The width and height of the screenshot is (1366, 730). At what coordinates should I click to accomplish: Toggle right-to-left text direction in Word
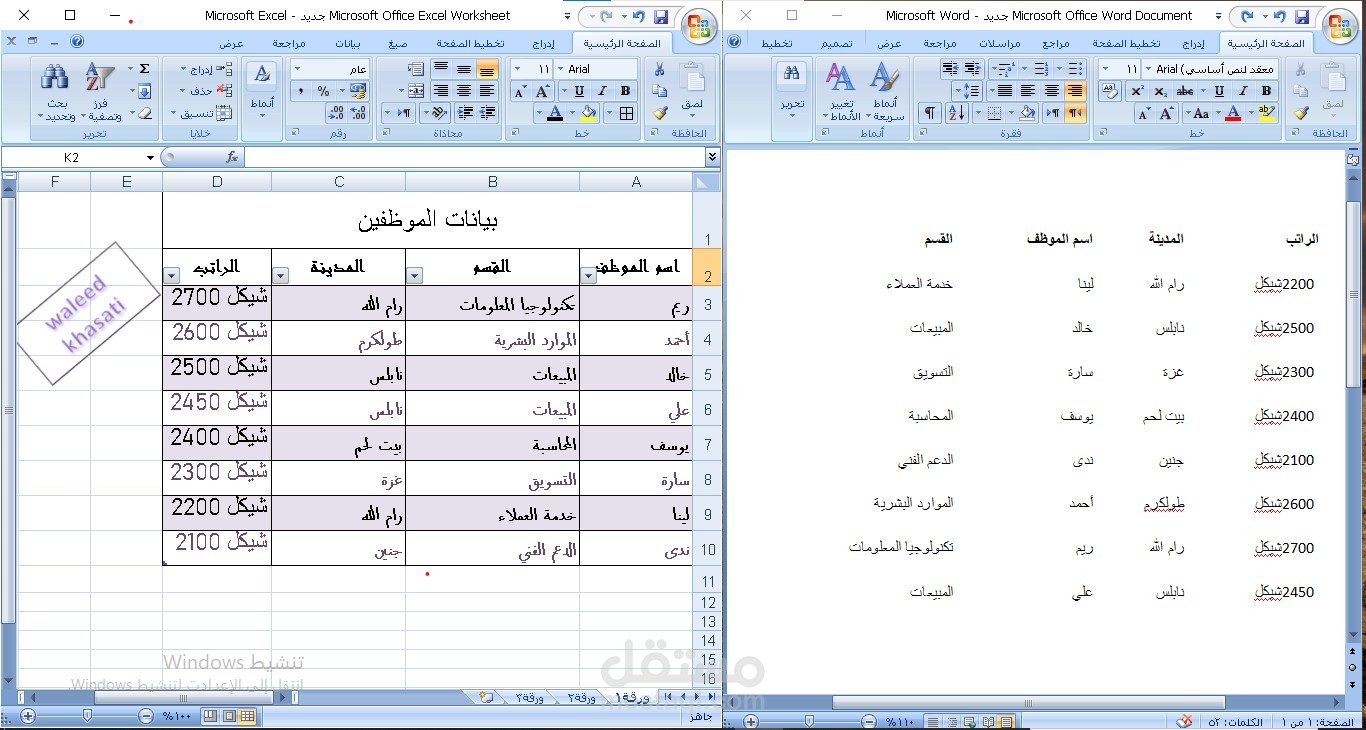click(1076, 113)
